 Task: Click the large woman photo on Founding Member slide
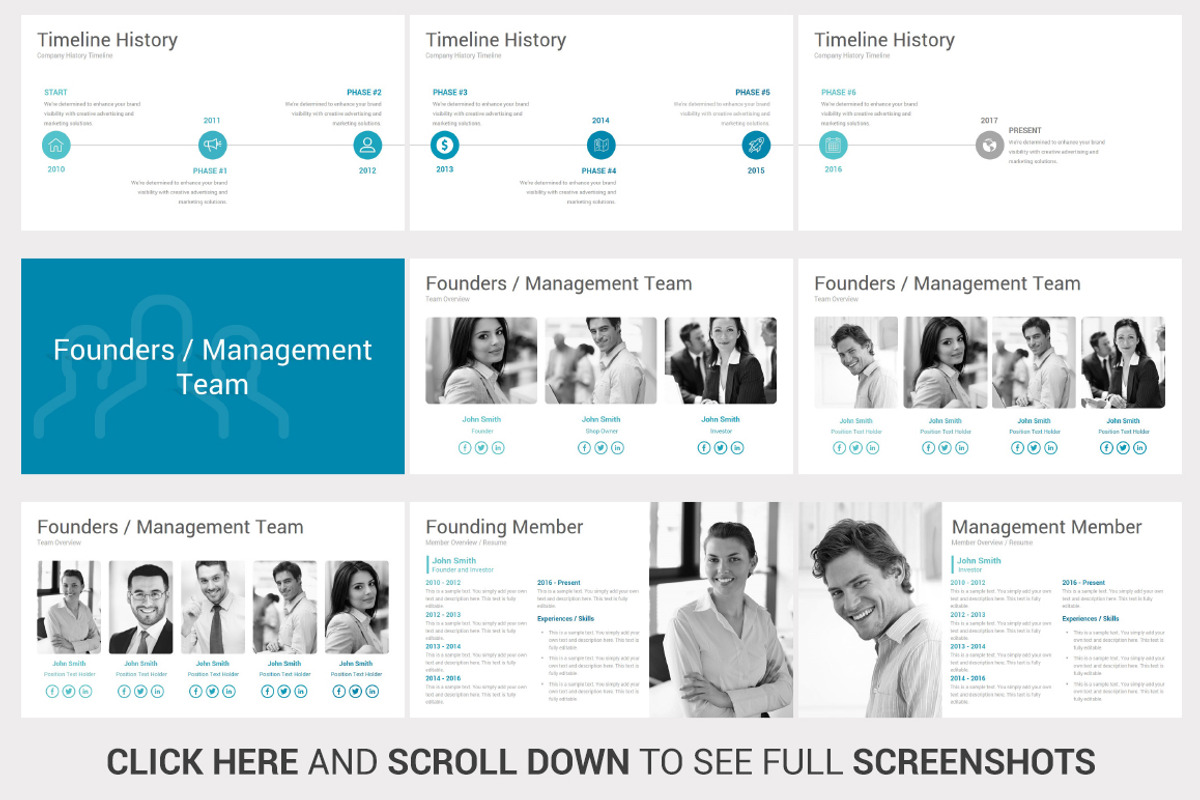tap(722, 610)
